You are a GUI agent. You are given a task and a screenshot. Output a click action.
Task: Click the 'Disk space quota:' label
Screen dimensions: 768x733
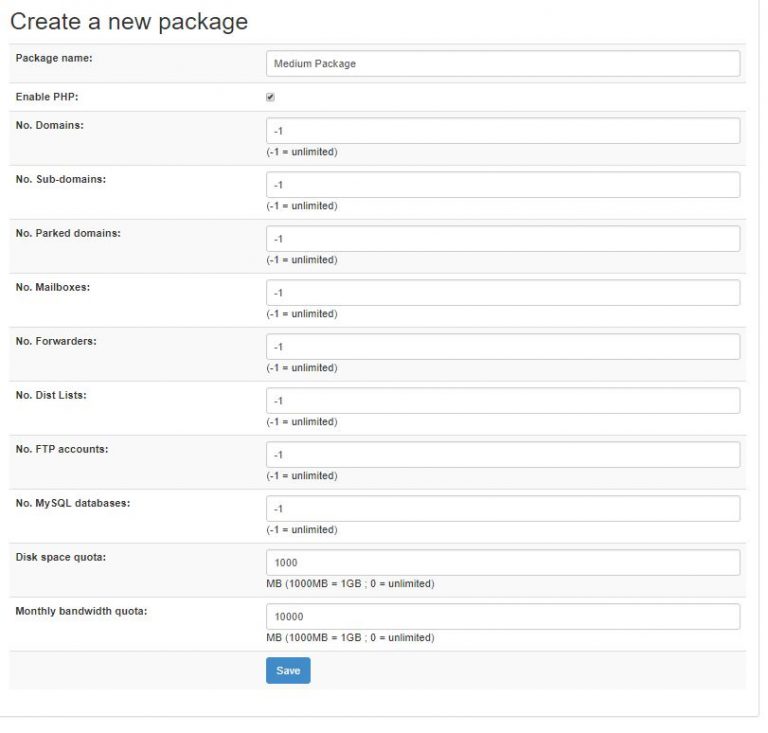tap(60, 557)
